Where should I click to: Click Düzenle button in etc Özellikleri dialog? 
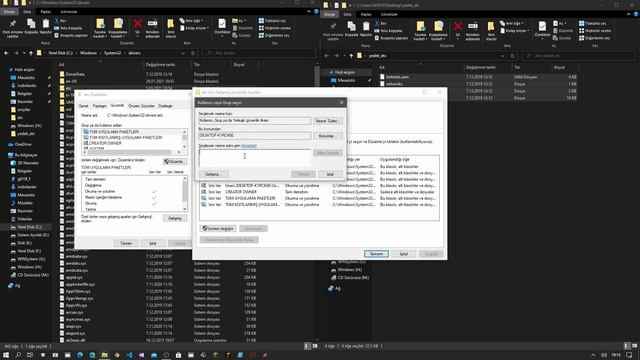[x=175, y=162]
